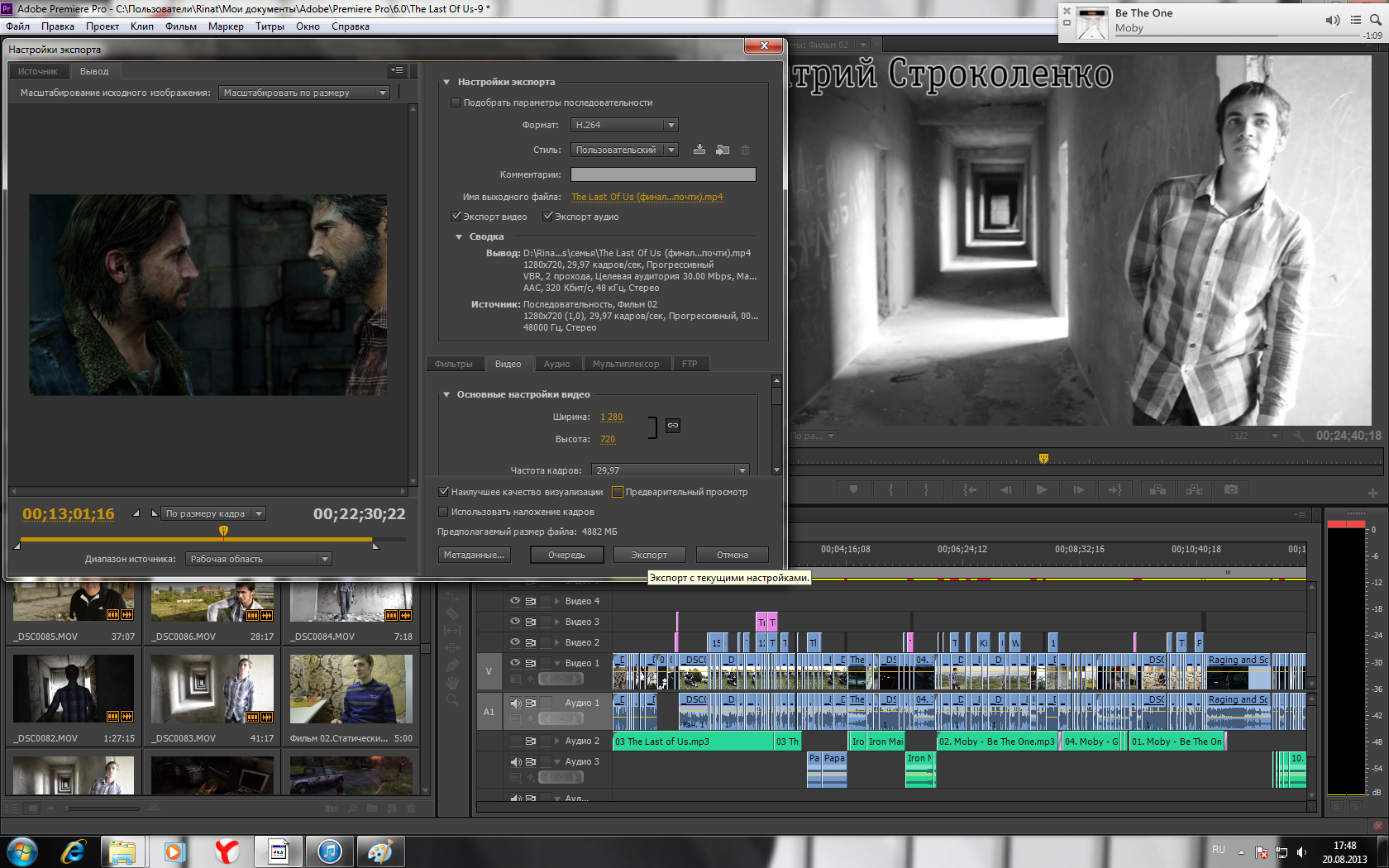Open the Фильтры tab

[454, 364]
